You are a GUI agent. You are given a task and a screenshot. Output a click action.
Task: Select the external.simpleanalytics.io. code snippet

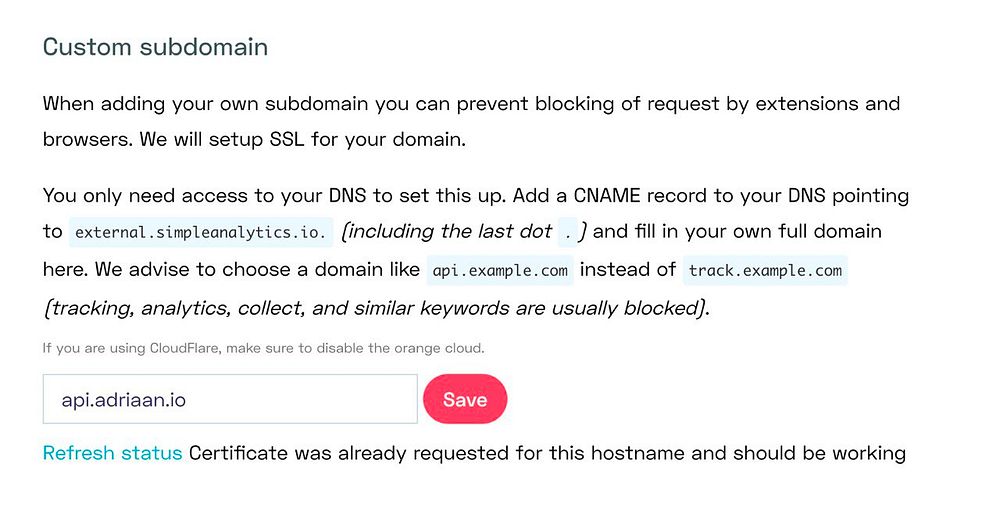click(x=200, y=233)
